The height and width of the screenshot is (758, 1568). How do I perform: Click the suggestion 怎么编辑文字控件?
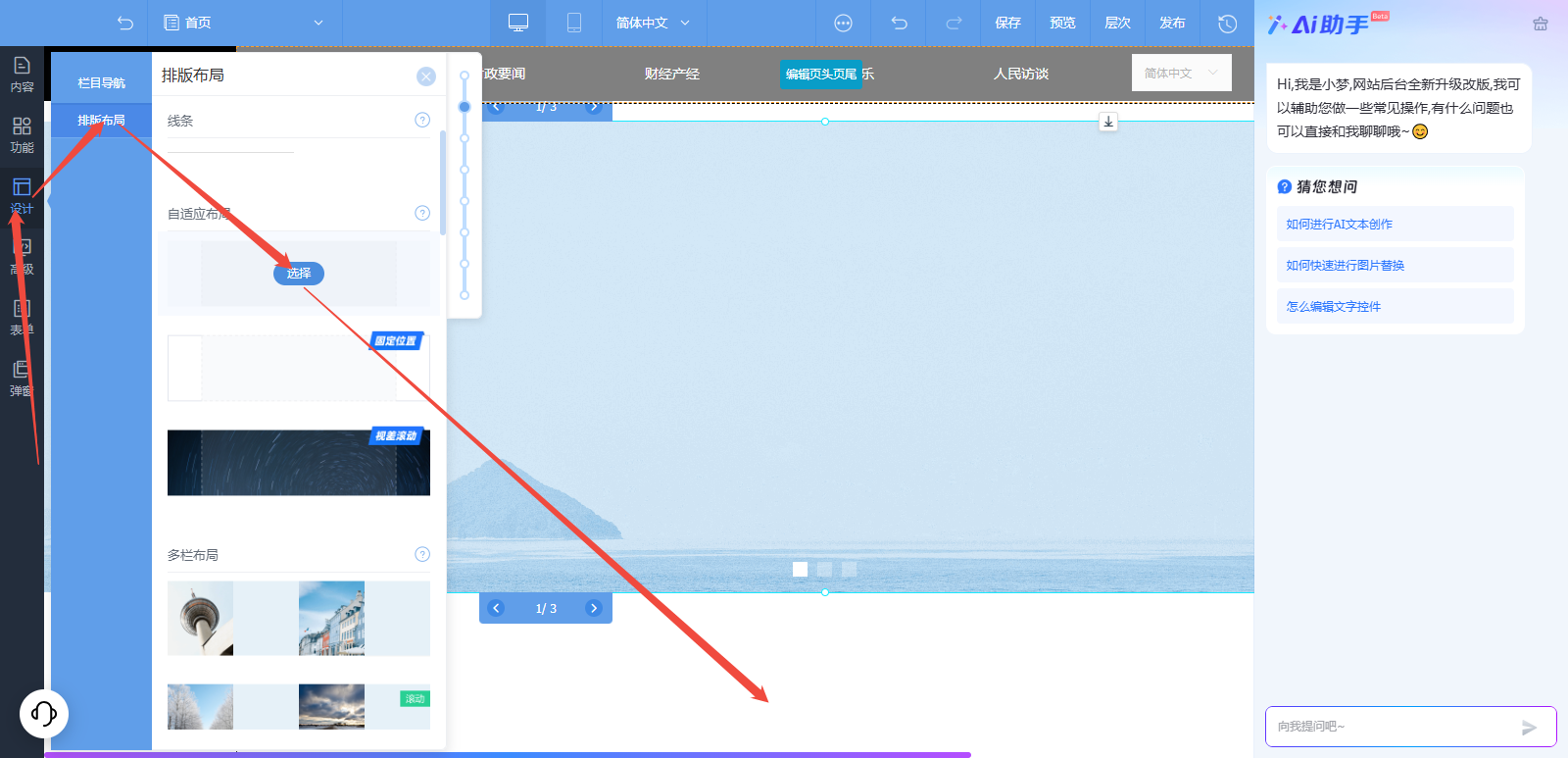(x=1396, y=306)
